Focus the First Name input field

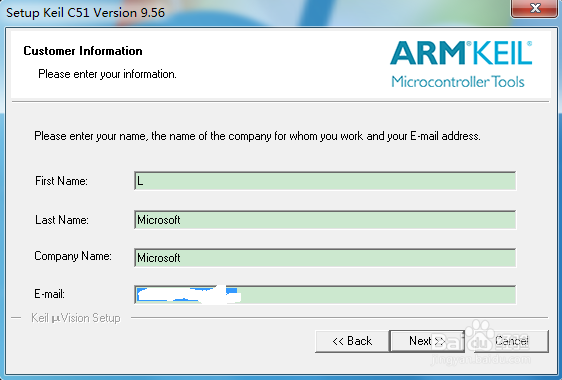click(x=325, y=181)
